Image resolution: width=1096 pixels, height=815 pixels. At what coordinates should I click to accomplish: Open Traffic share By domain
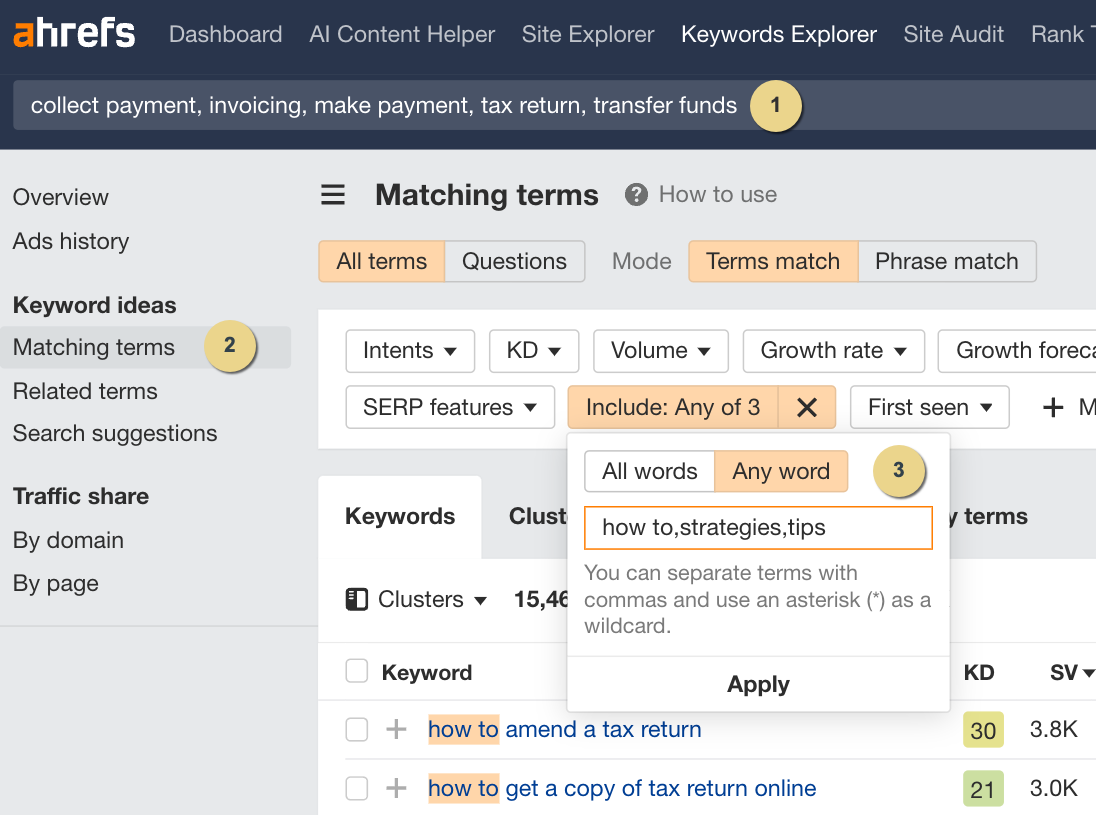(68, 540)
